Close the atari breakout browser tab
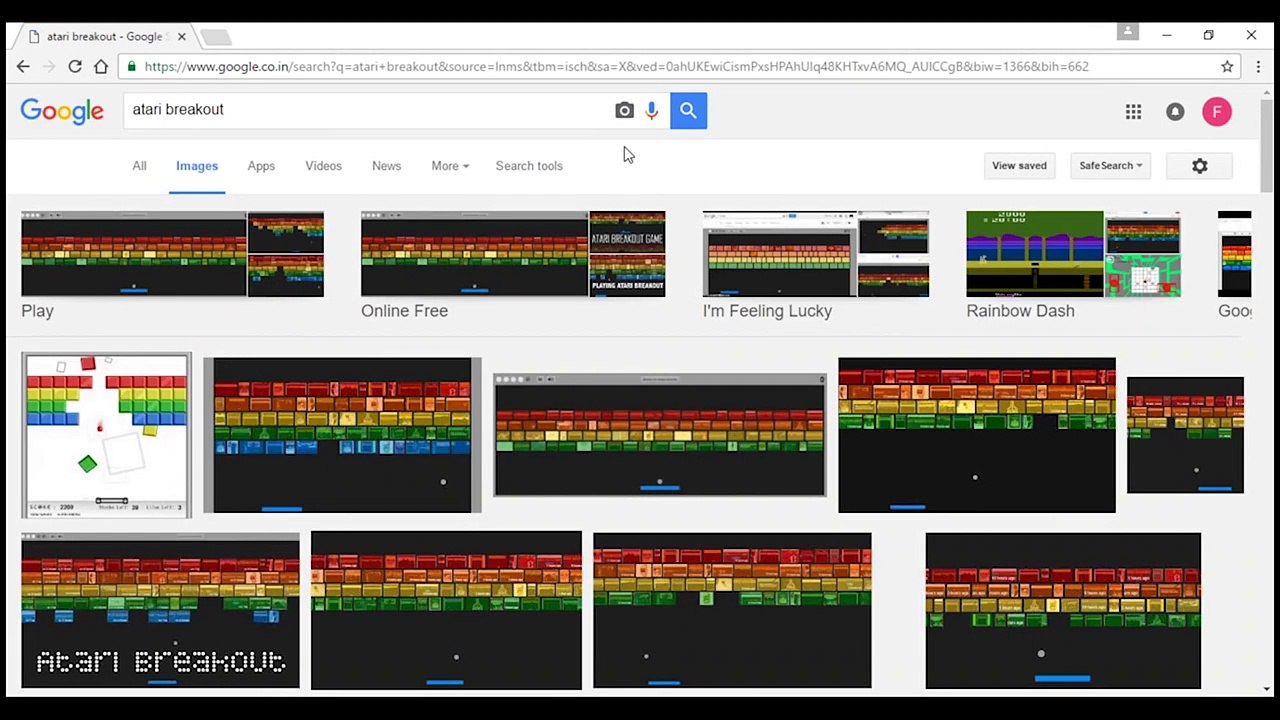The width and height of the screenshot is (1280, 720). coord(181,37)
